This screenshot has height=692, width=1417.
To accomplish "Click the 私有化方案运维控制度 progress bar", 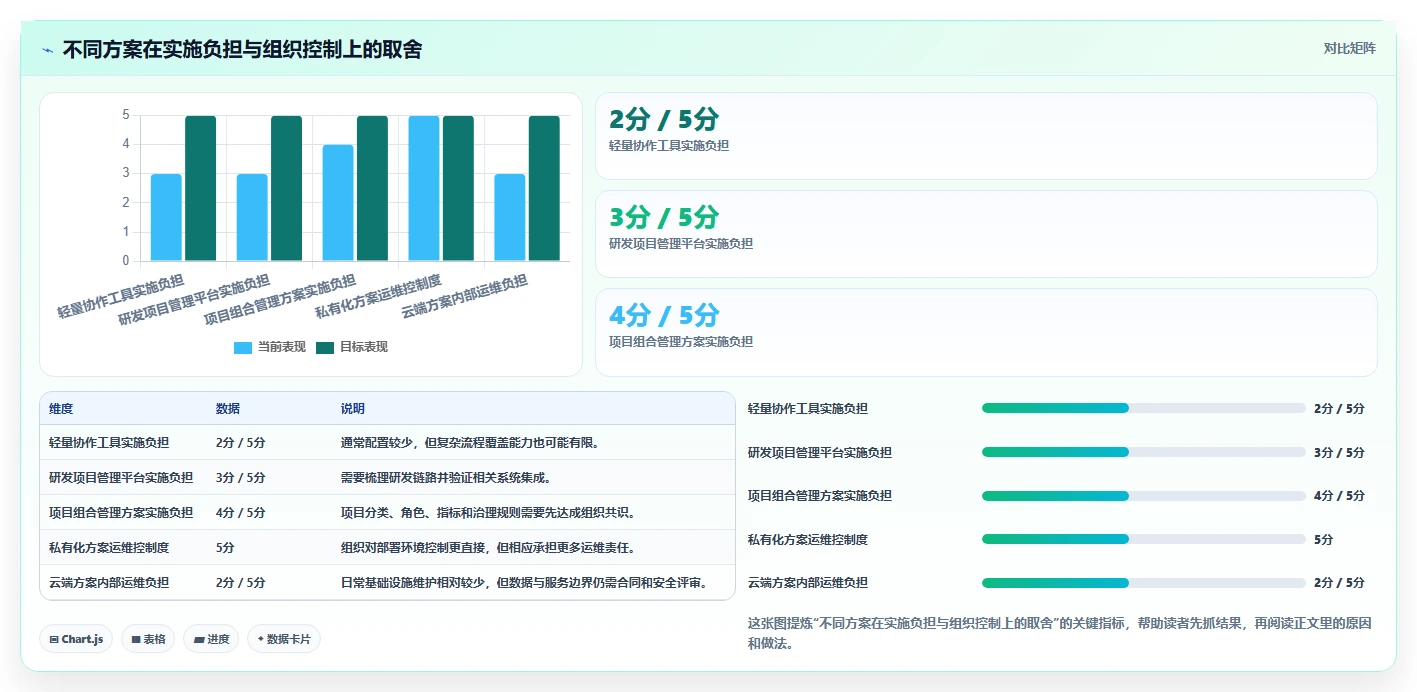I will click(x=1144, y=539).
